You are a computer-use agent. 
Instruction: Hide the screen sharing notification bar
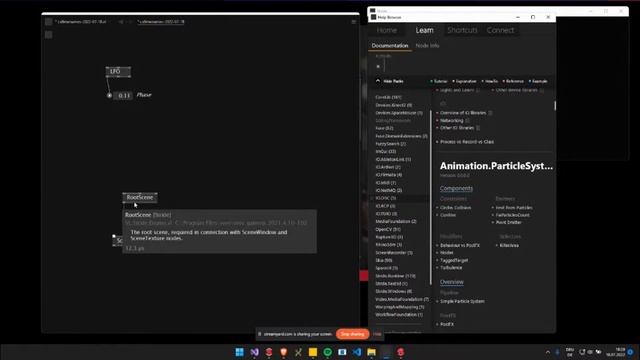pyautogui.click(x=377, y=334)
